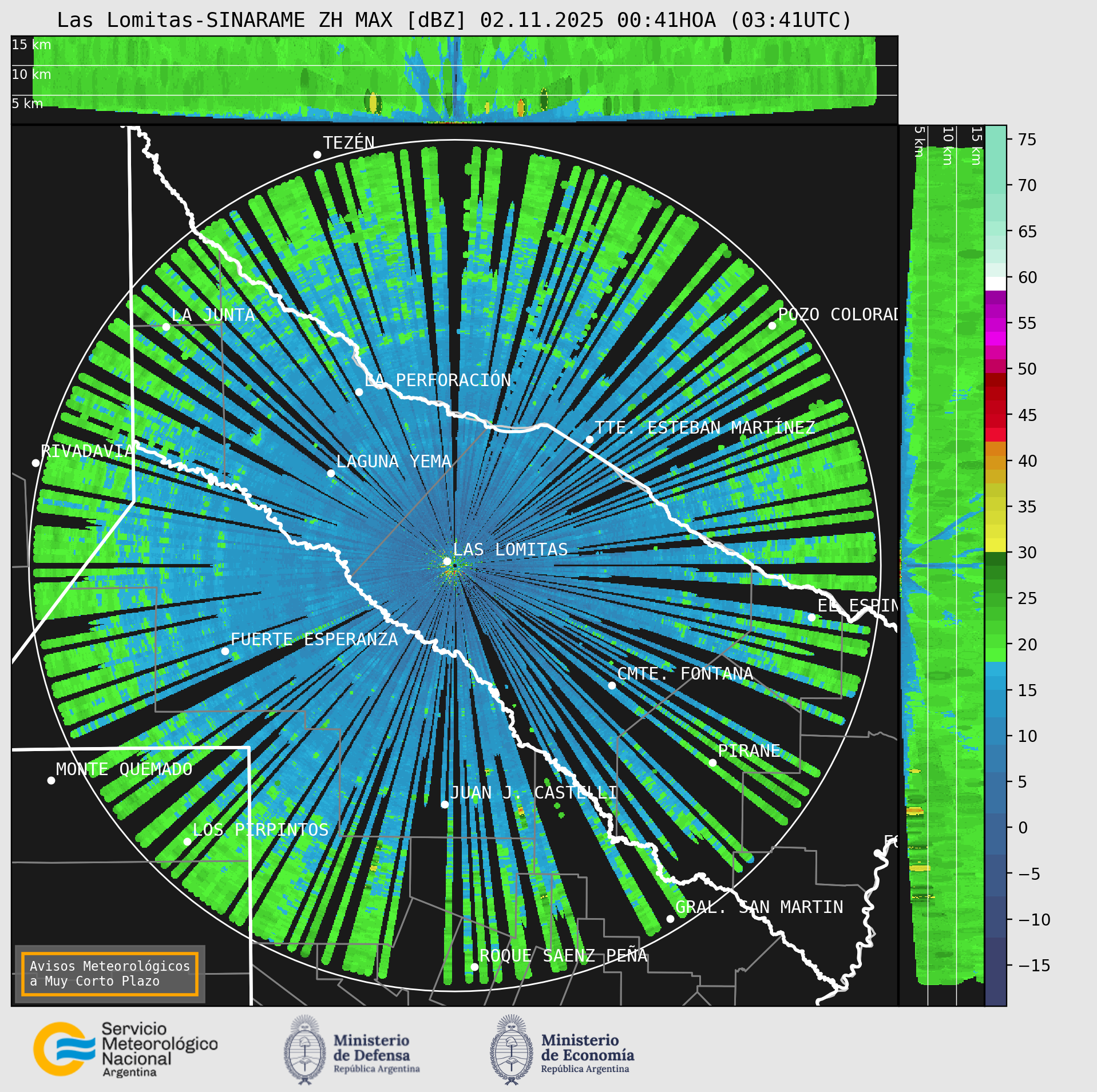The width and height of the screenshot is (1097, 1092).
Task: Click the CMTE. FONTANA map label
Action: [685, 674]
